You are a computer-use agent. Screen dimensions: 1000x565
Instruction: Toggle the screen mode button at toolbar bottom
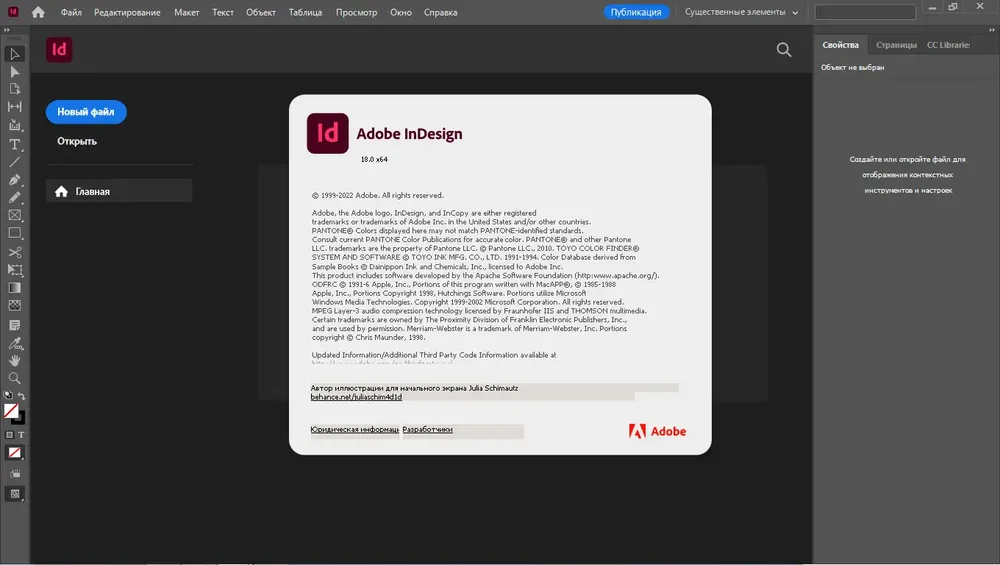coord(14,494)
